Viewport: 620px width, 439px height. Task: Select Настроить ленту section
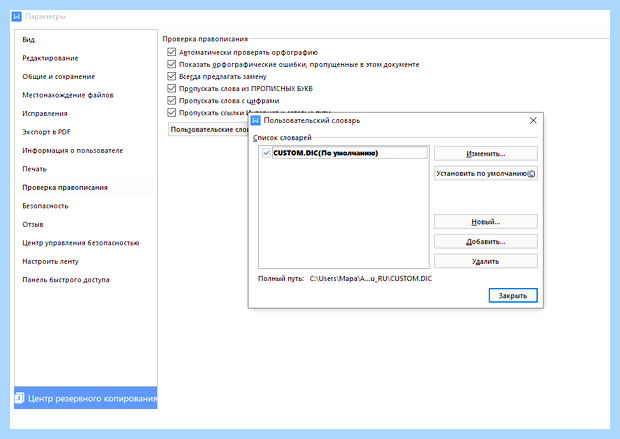click(x=50, y=261)
